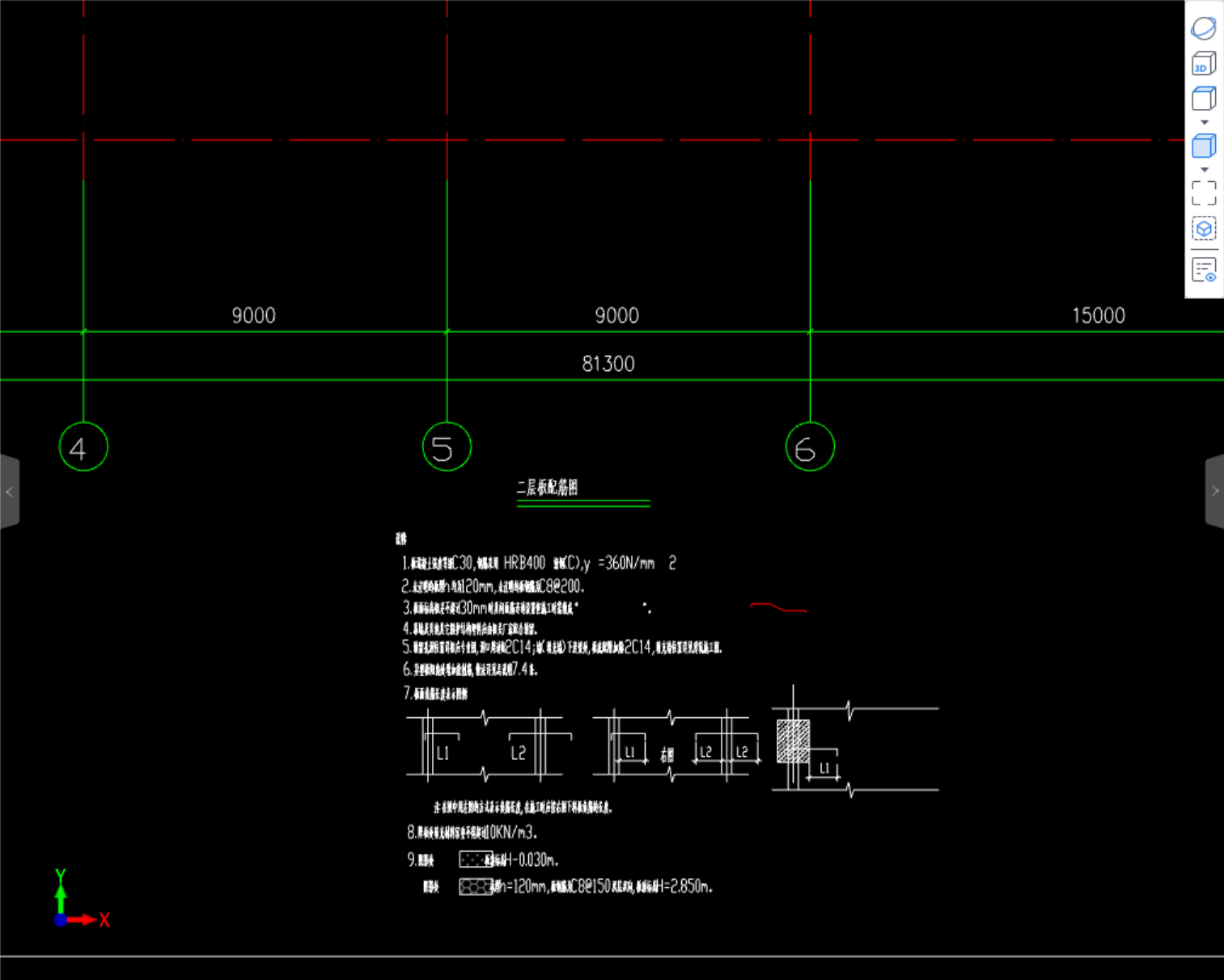Image resolution: width=1224 pixels, height=980 pixels.
Task: Click the 15000 dimension text
Action: pos(1099,315)
